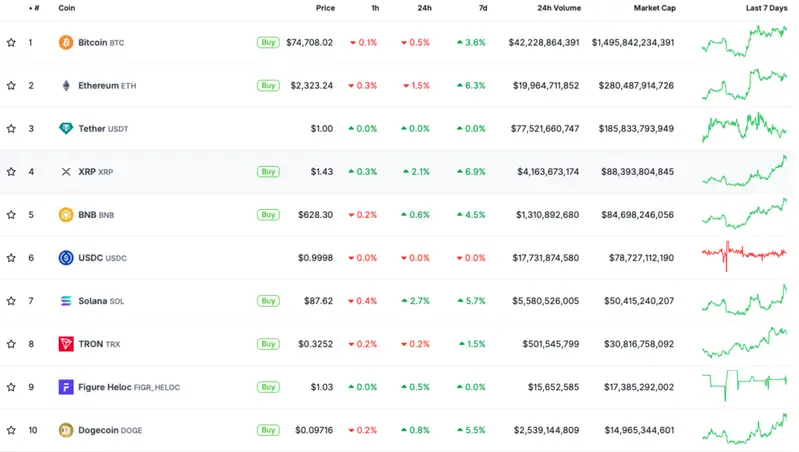This screenshot has width=799, height=452.
Task: Click the USDC coin logo
Action: pos(66,258)
